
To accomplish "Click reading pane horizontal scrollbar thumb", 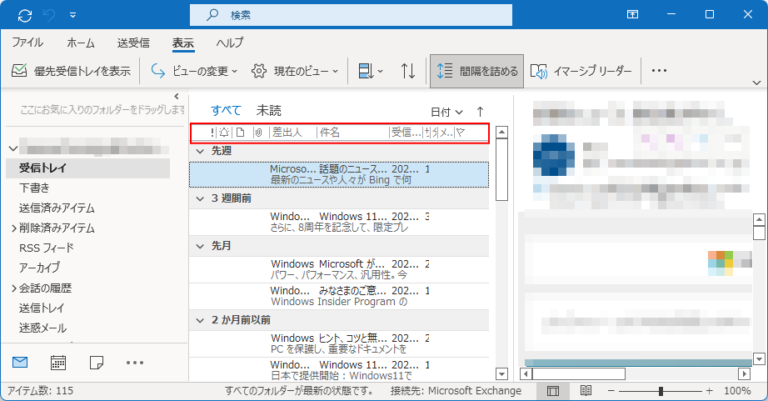I will 579,374.
